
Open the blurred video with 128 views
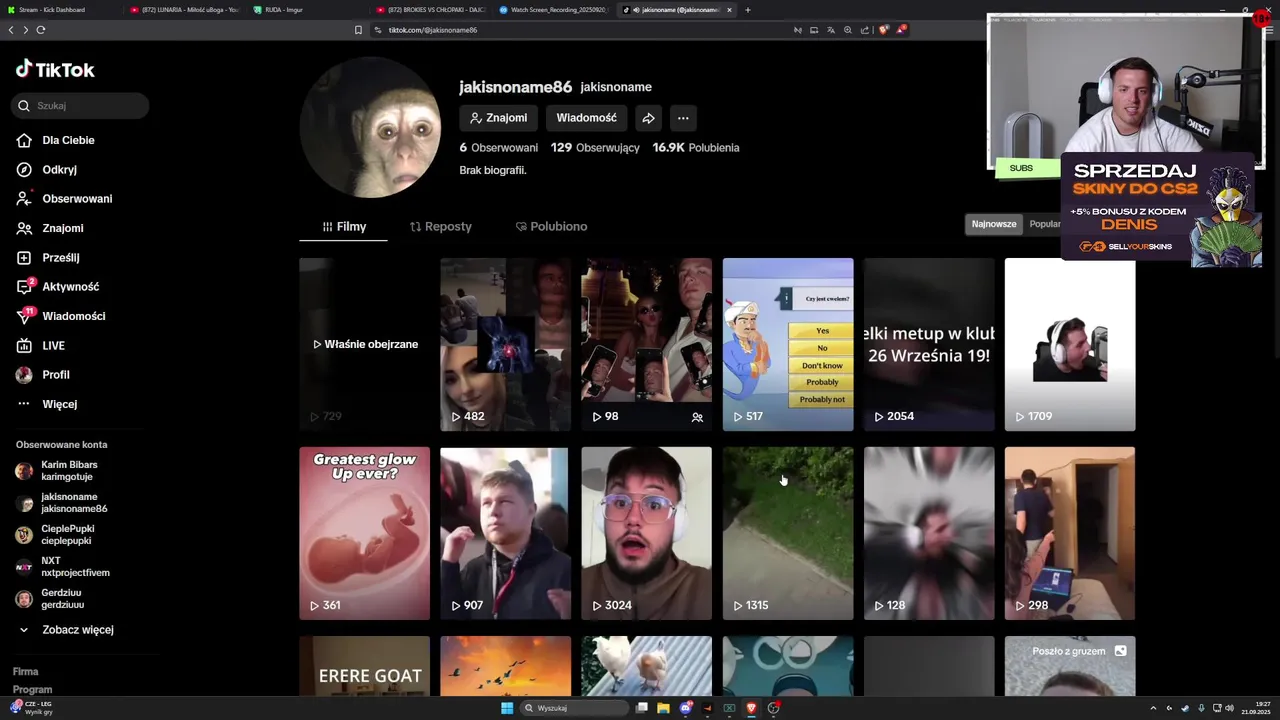[x=929, y=533]
